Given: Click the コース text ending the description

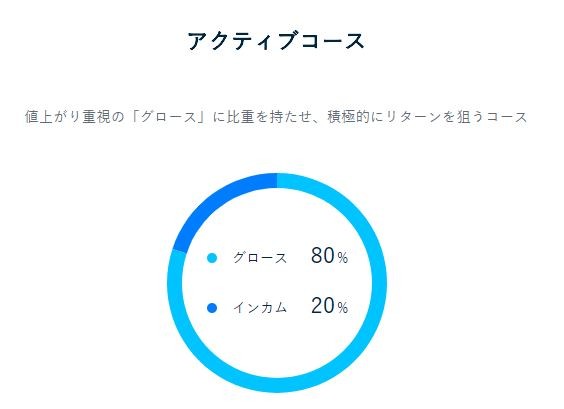Looking at the screenshot, I should coord(507,117).
